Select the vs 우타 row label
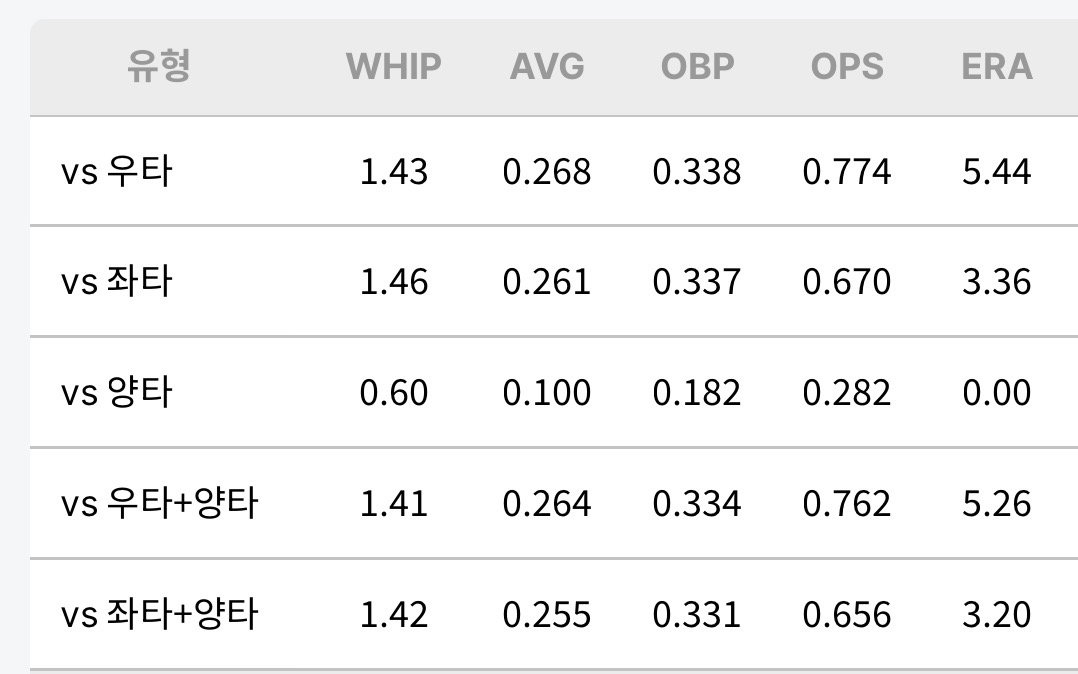This screenshot has height=674, width=1078. 116,171
